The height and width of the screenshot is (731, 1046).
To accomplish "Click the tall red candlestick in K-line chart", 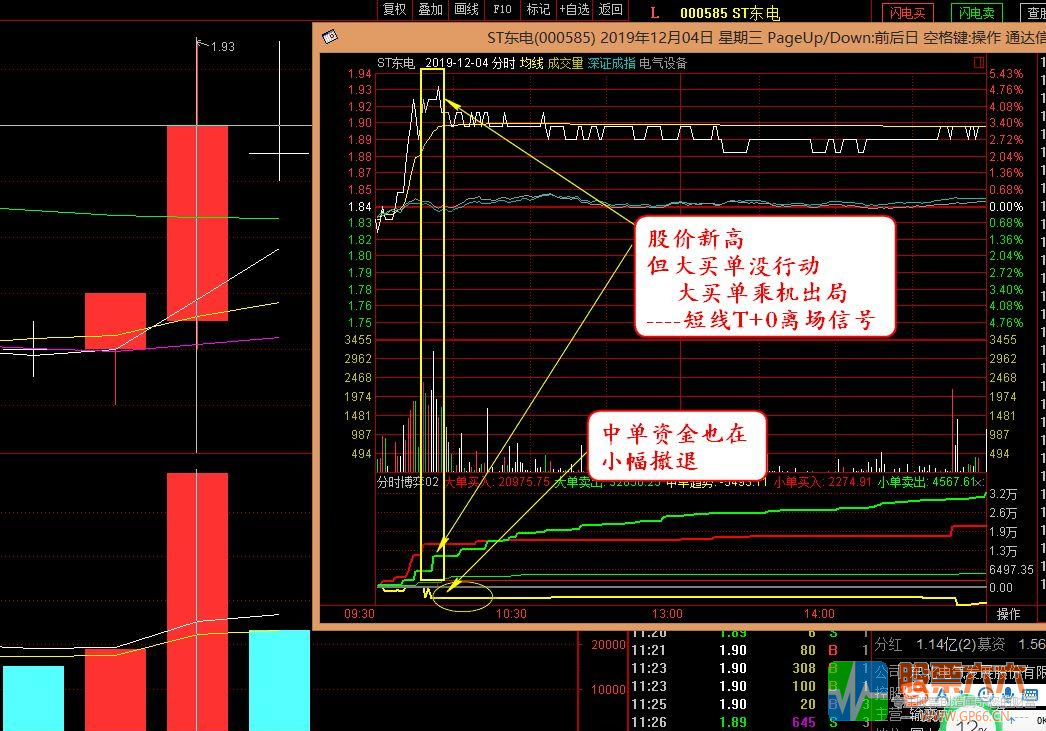I will pos(197,223).
